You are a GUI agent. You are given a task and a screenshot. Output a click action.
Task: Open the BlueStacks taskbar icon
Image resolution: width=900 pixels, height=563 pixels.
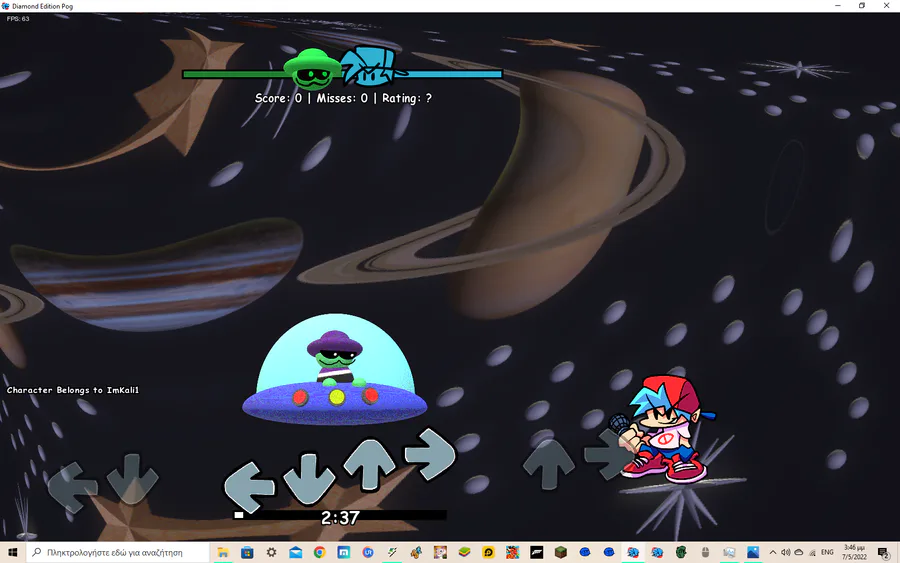464,552
